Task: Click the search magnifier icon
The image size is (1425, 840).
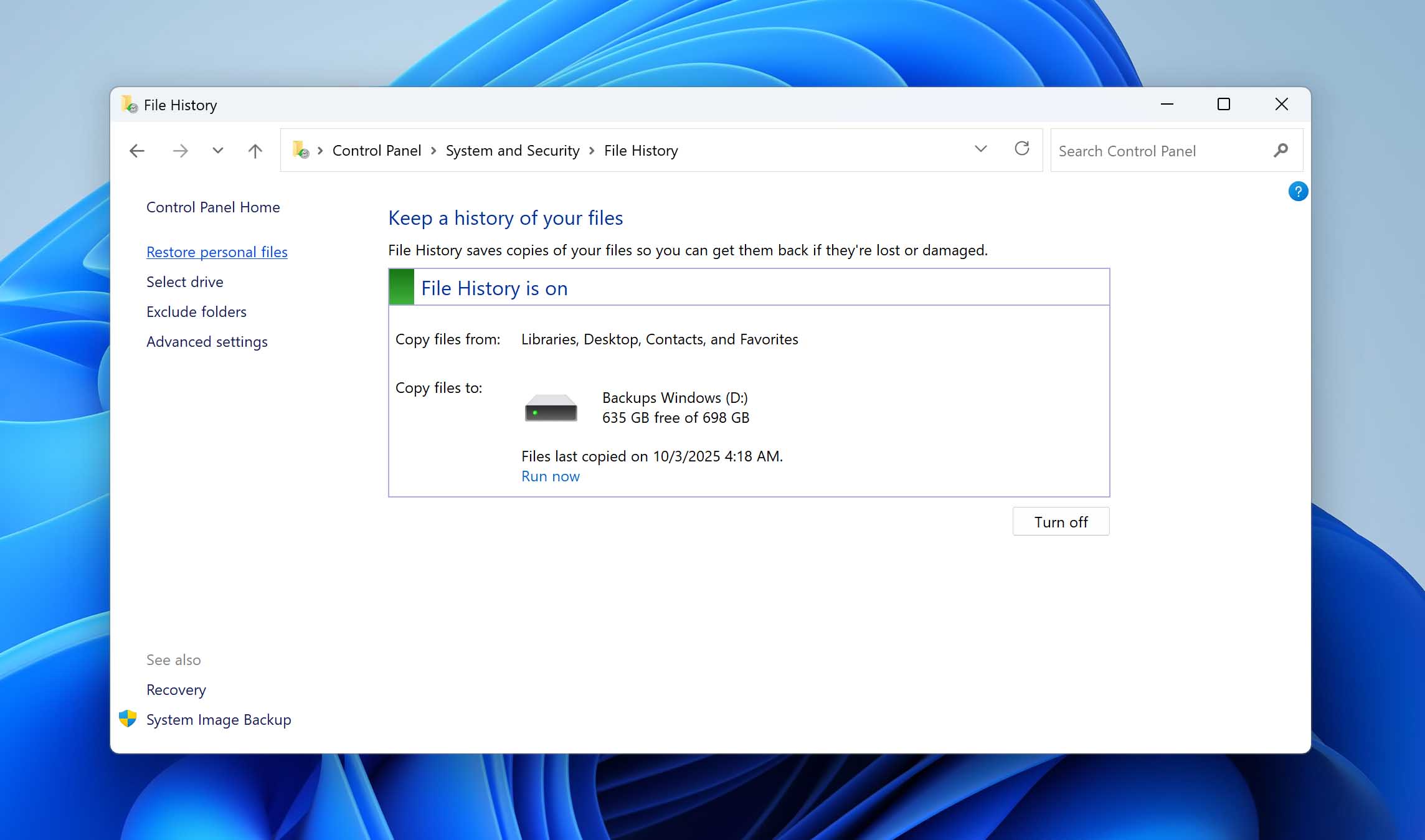Action: 1281,150
